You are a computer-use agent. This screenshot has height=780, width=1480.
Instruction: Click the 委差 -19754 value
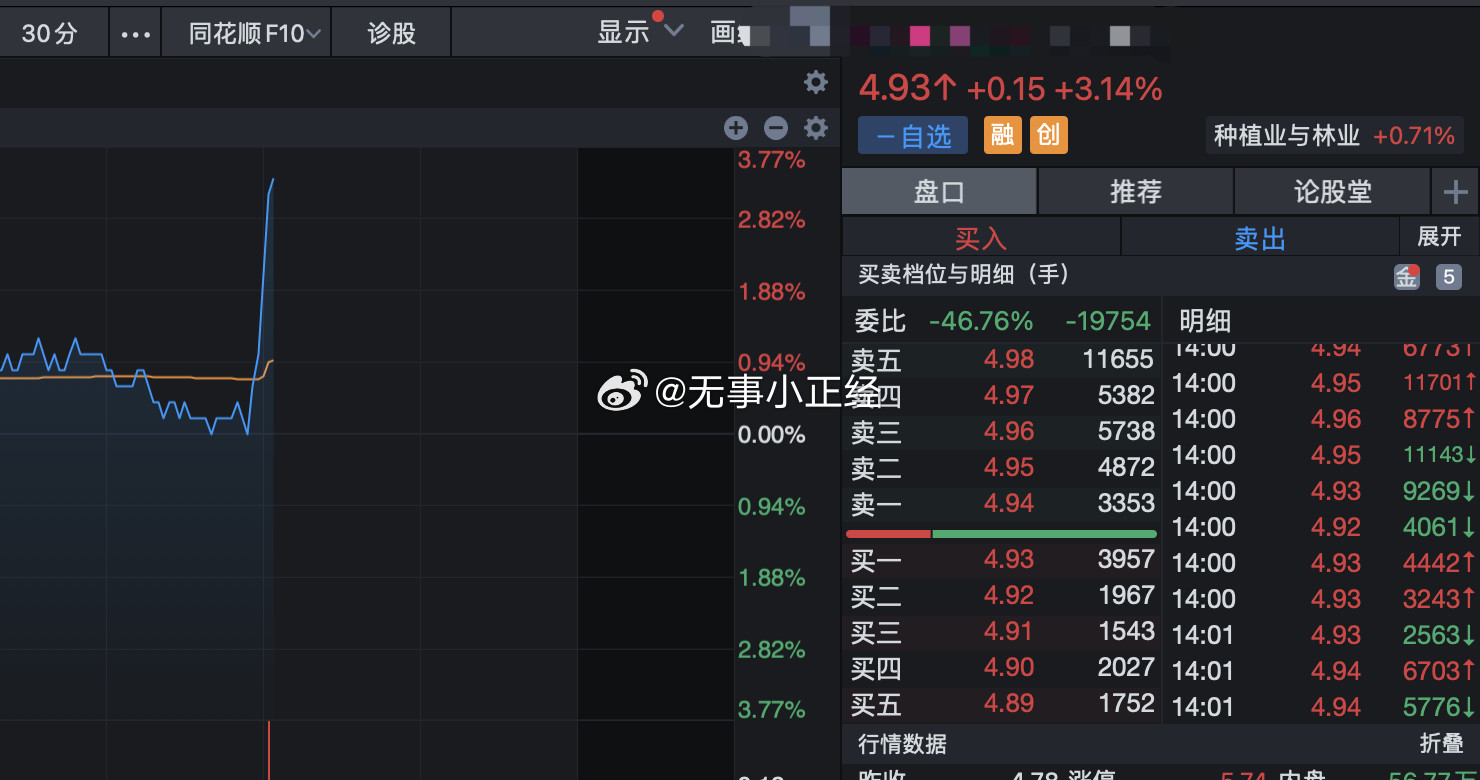pos(1108,321)
